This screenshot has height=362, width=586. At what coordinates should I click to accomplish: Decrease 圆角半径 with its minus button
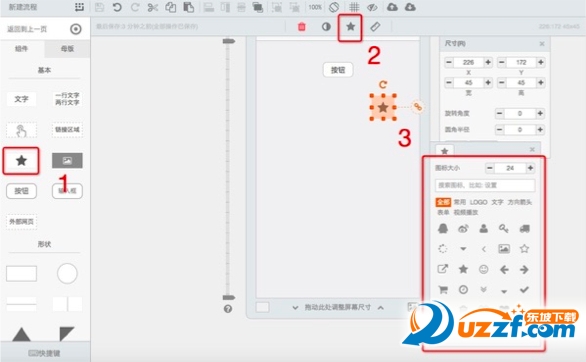[x=499, y=130]
